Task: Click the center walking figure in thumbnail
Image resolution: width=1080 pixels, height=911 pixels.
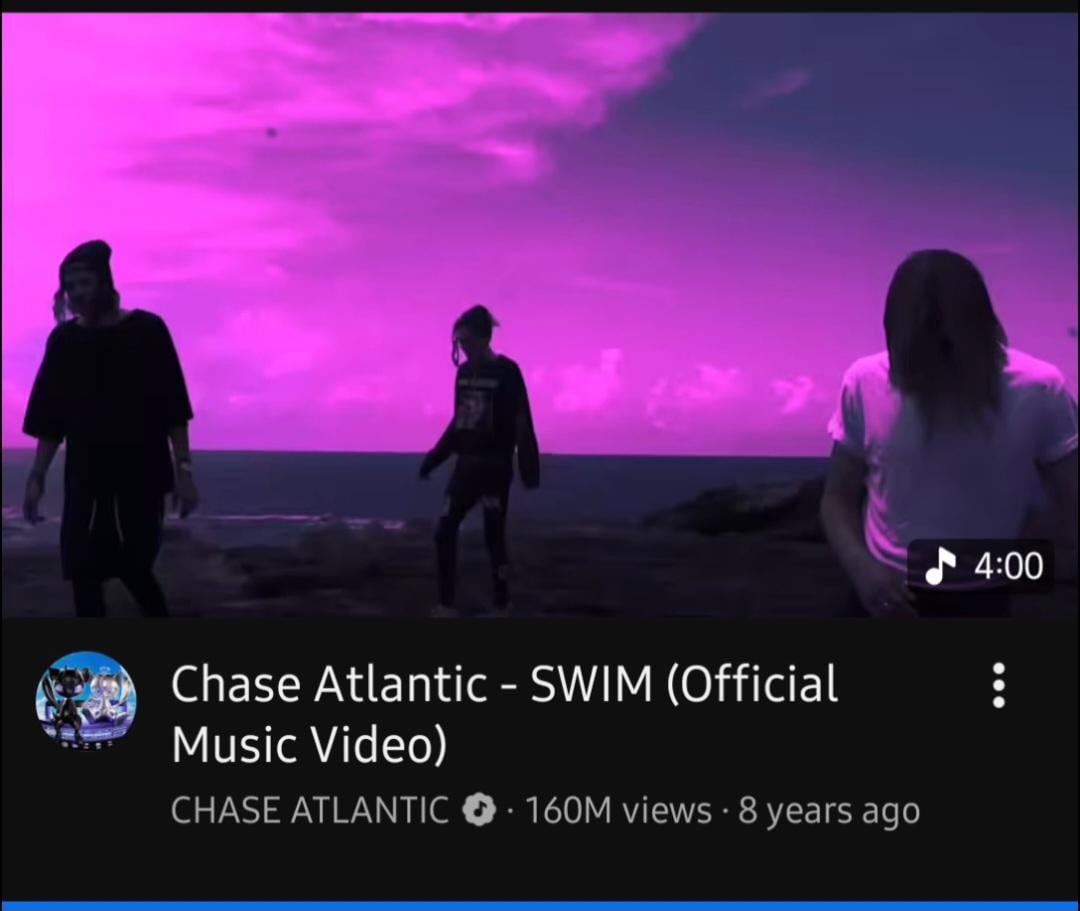Action: tap(480, 460)
